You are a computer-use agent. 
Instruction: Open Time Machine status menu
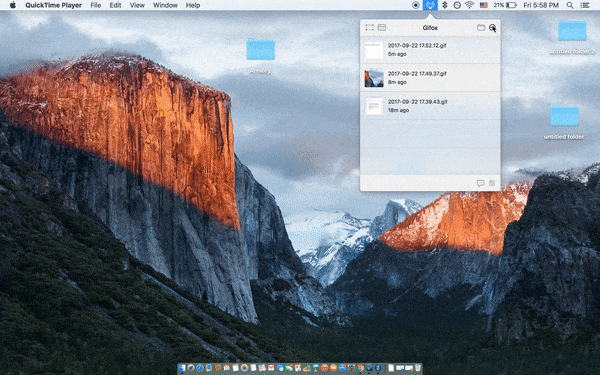[457, 5]
